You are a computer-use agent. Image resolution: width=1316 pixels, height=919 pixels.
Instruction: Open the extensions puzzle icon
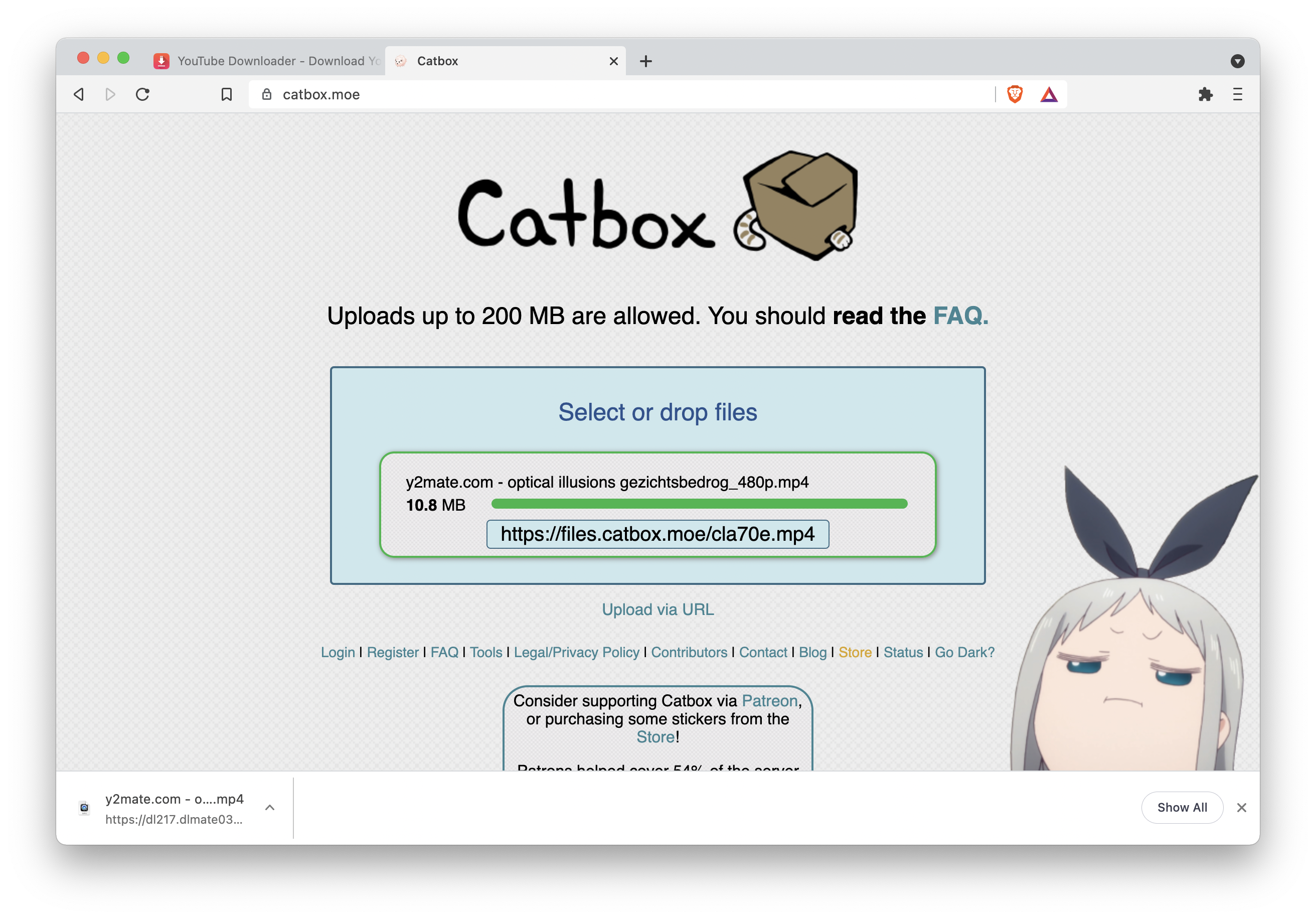coord(1205,94)
